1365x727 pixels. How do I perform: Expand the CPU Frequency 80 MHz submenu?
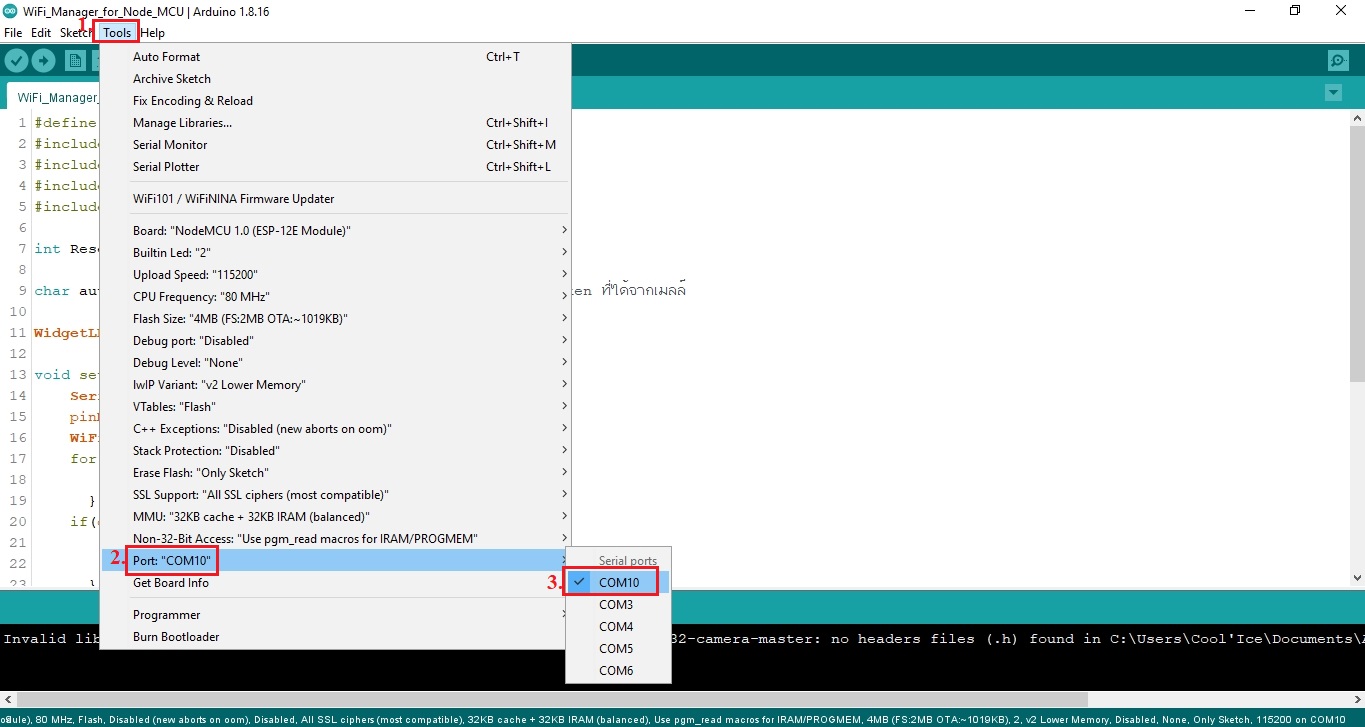tap(335, 297)
